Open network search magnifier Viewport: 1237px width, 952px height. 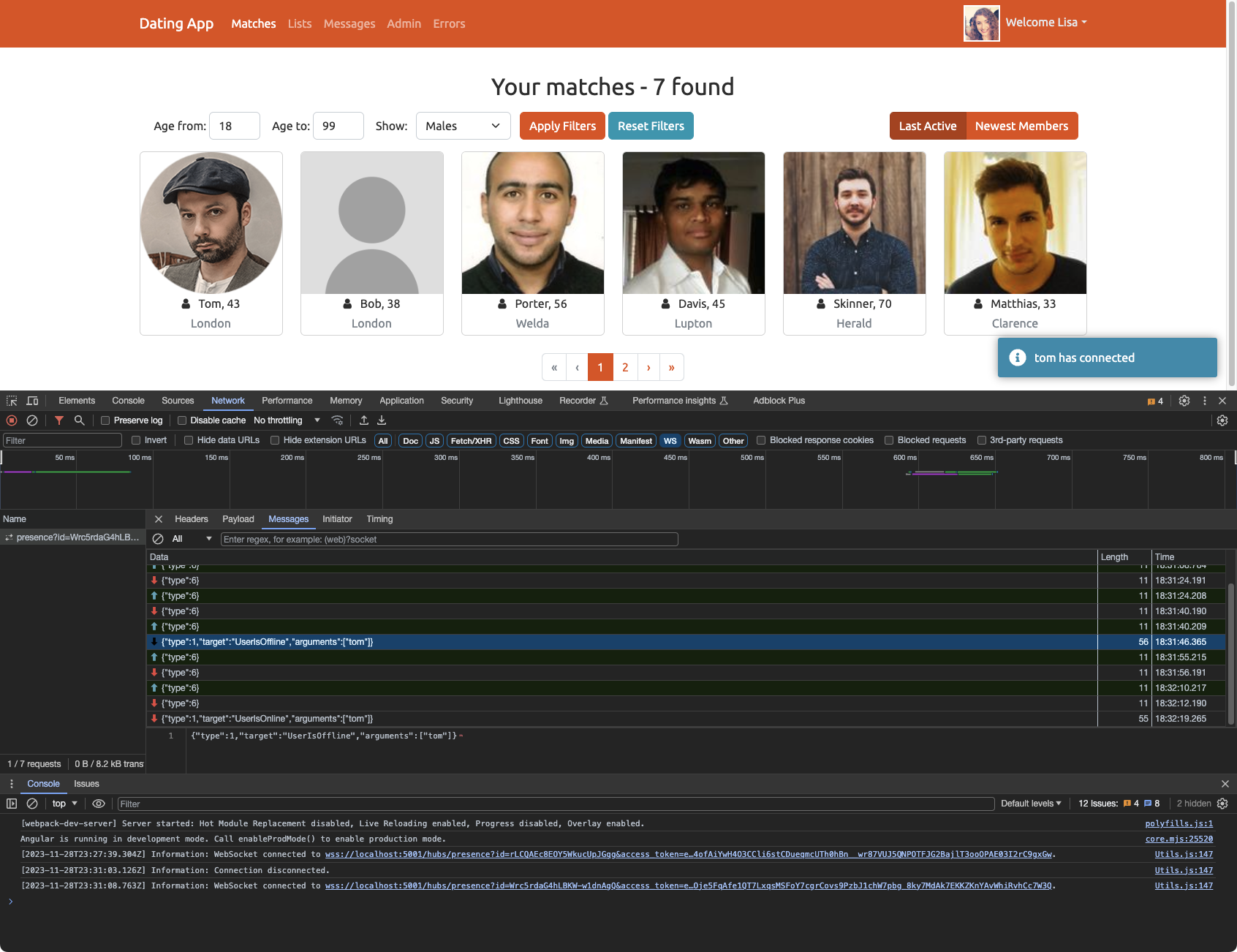(x=80, y=420)
